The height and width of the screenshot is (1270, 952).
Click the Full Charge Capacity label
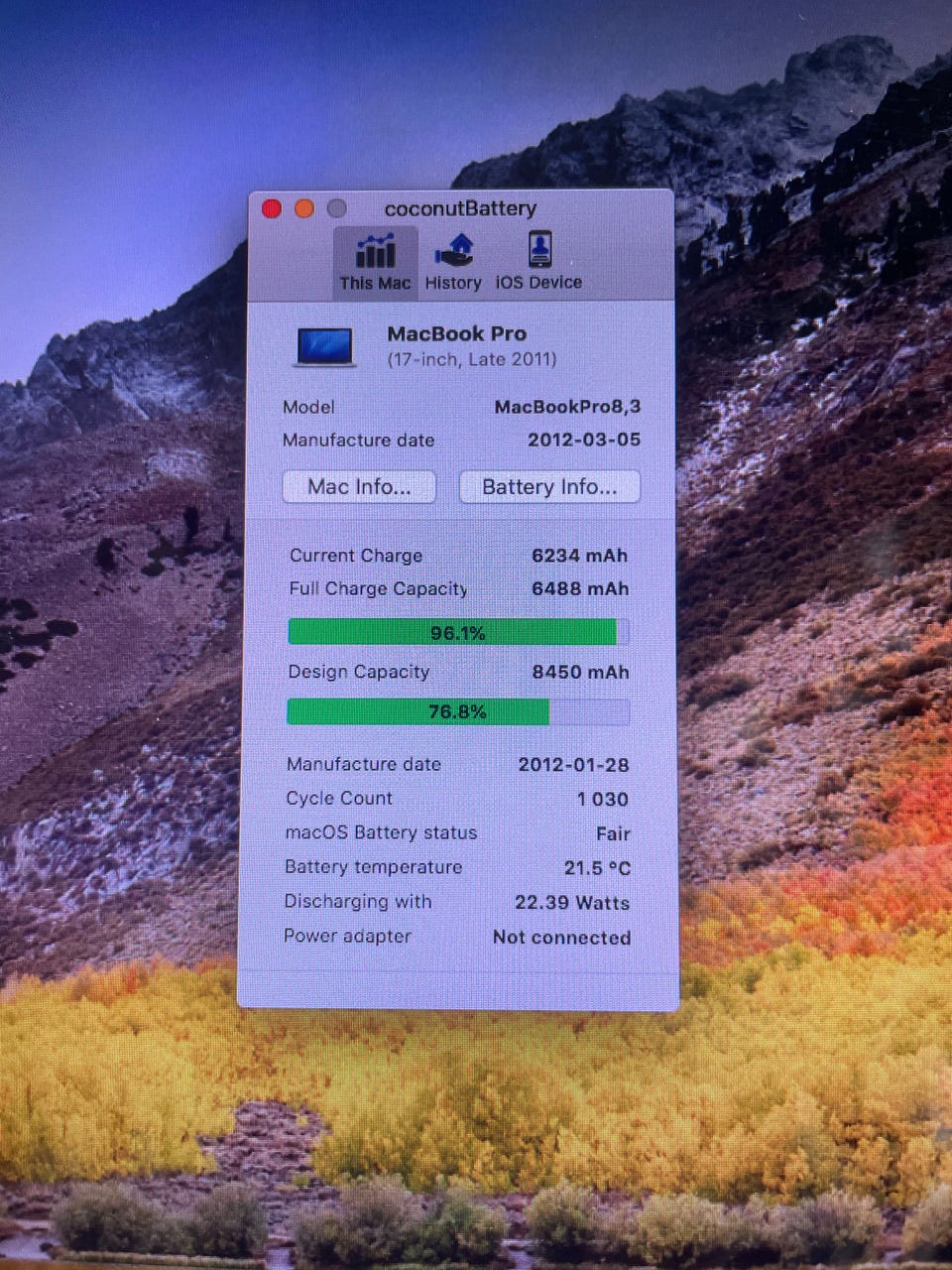378,588
